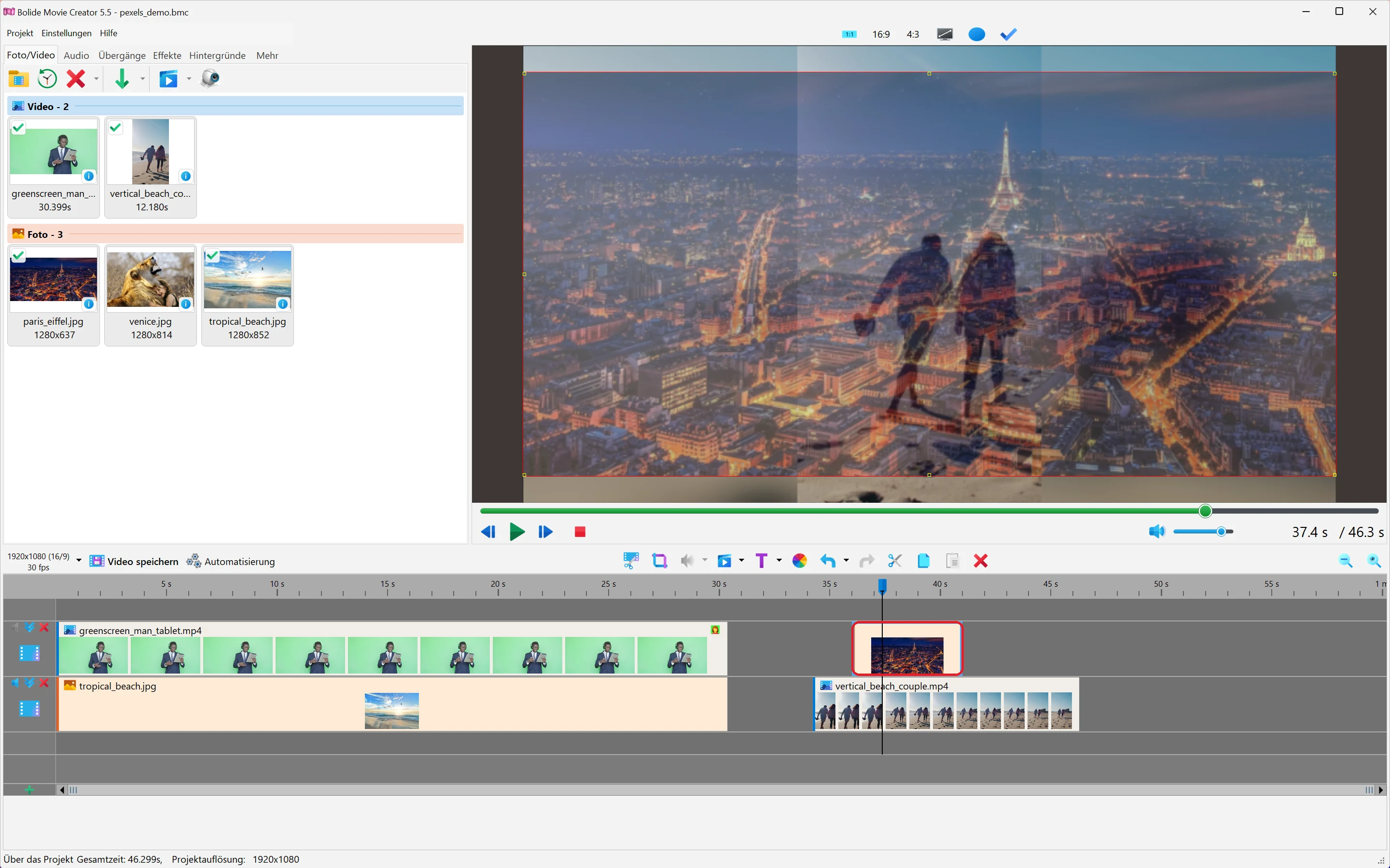Toggle checkbox on paris_eiffel.jpg thumbnail

pos(18,255)
